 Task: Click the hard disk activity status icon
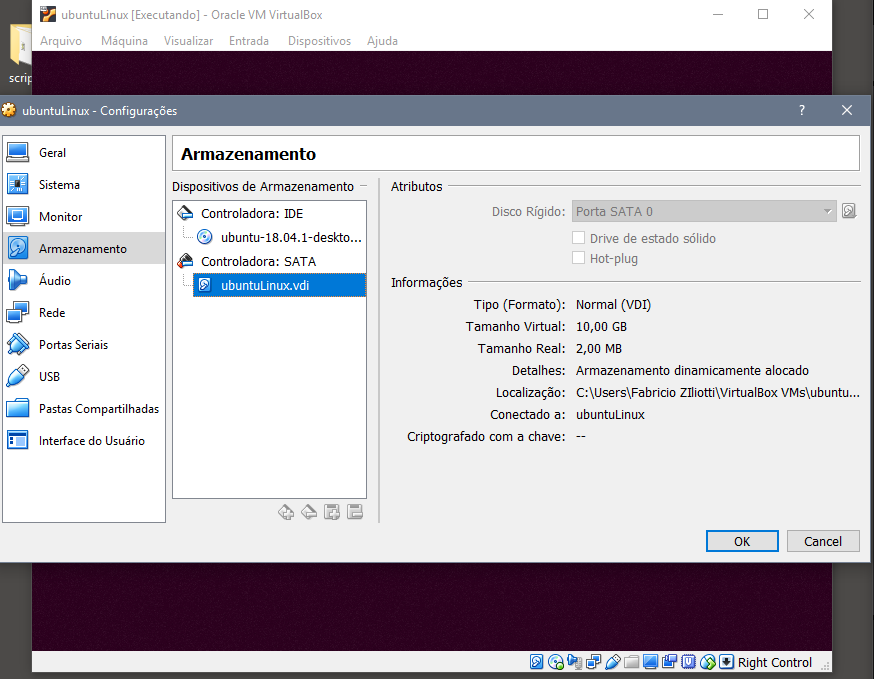pyautogui.click(x=536, y=662)
